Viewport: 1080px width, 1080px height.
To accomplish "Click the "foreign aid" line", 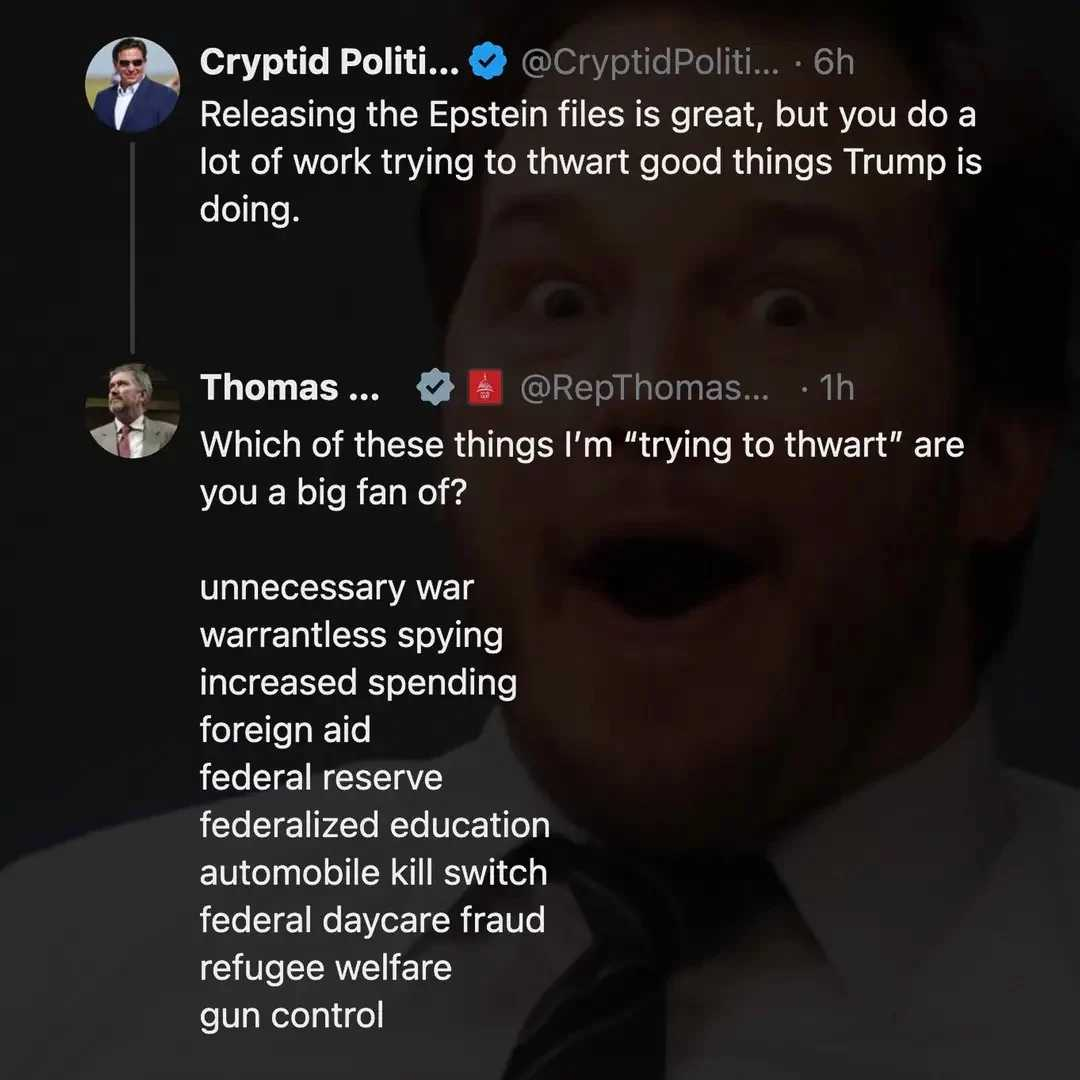I will tap(285, 730).
